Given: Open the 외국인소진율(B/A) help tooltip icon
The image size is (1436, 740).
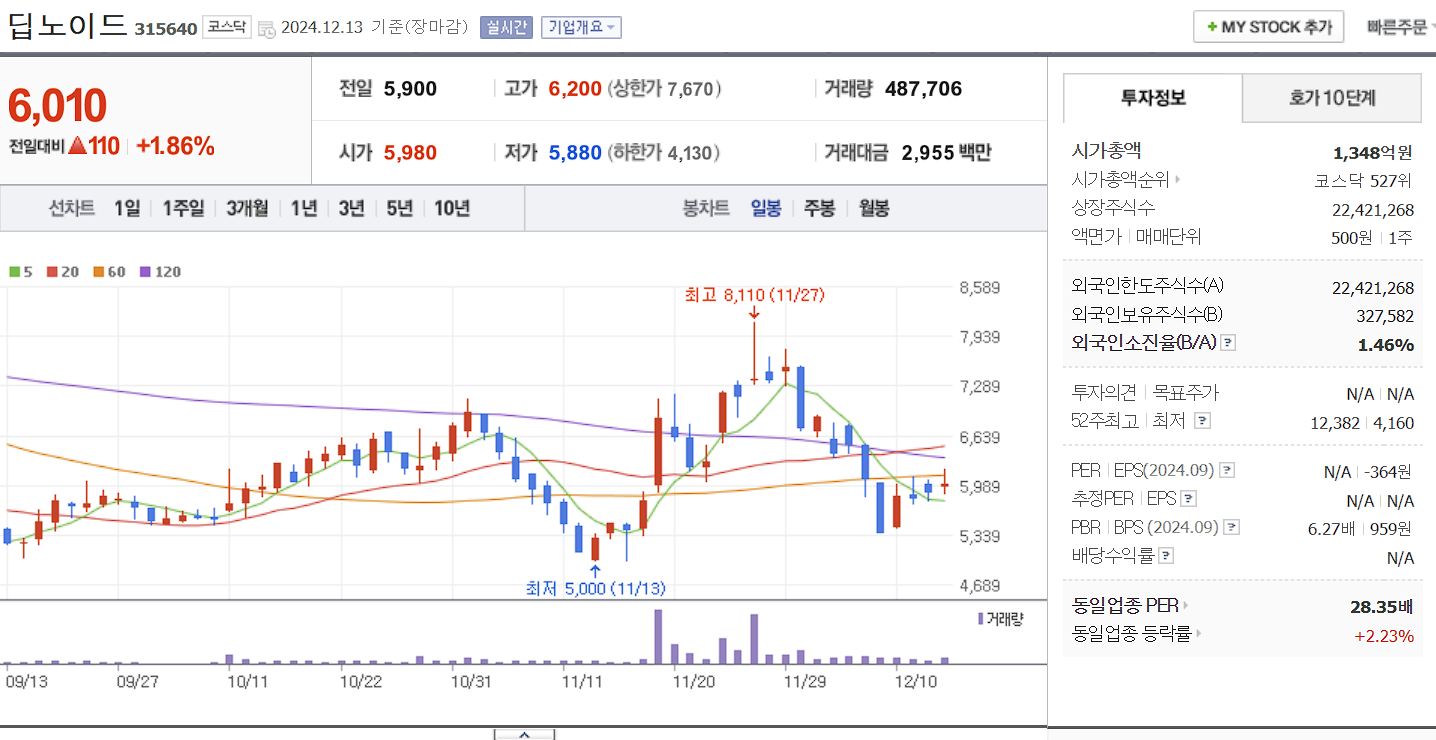Looking at the screenshot, I should [1227, 341].
